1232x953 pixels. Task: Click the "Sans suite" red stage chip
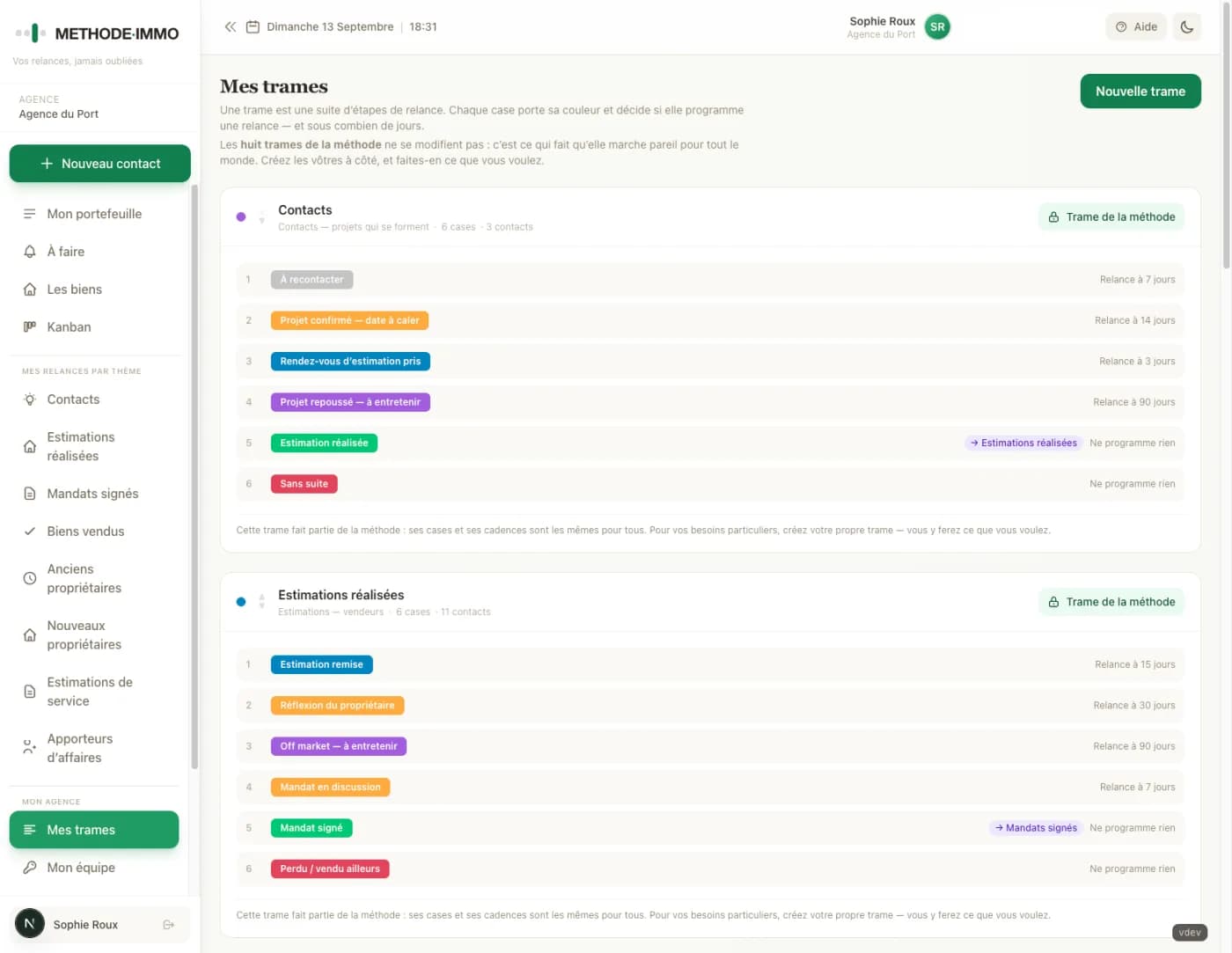point(304,484)
